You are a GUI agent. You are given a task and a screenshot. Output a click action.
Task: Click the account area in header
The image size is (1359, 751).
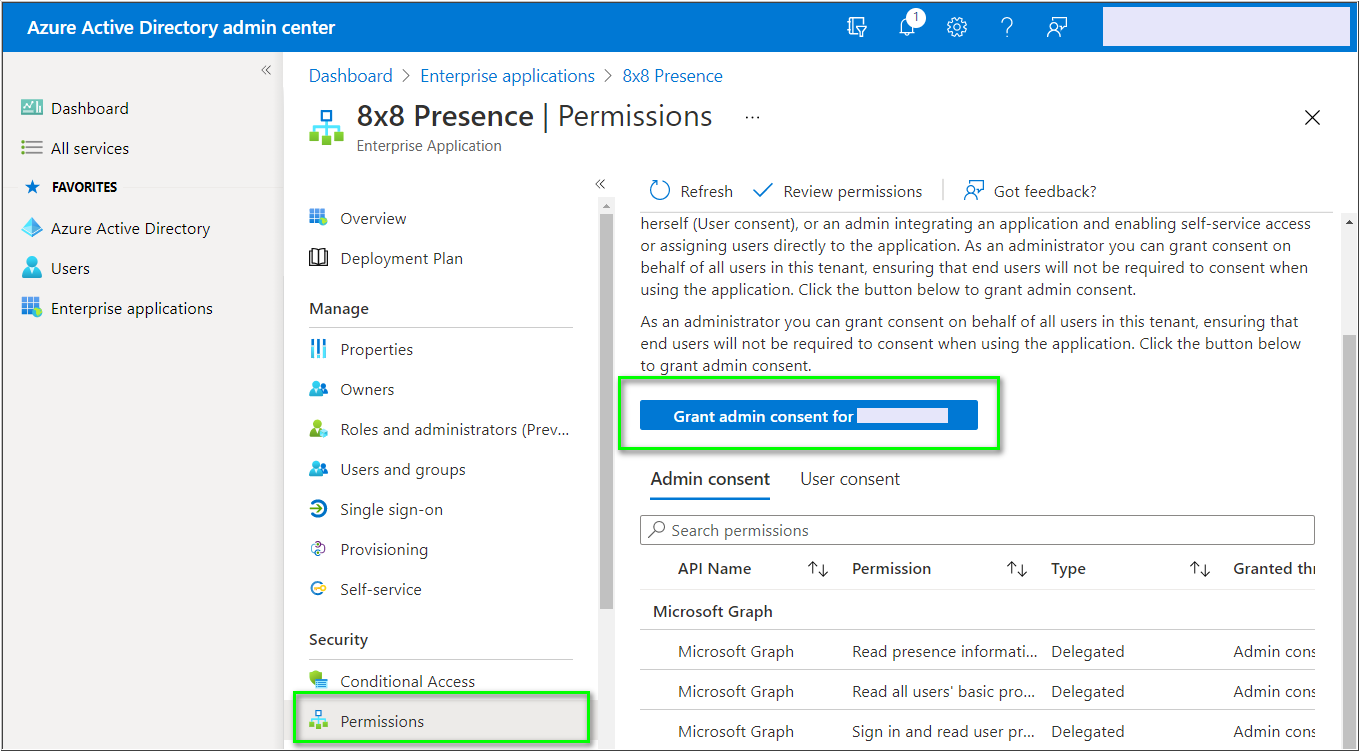coord(1226,27)
